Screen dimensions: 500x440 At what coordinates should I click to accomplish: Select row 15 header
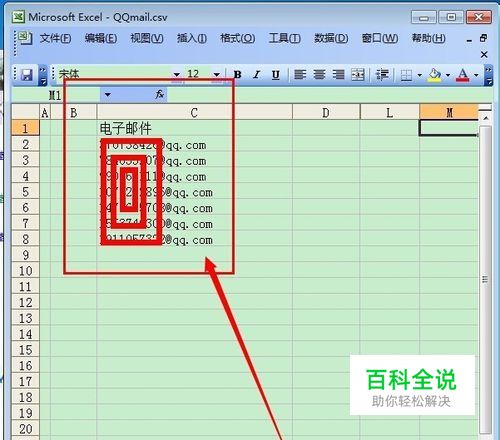pos(25,350)
